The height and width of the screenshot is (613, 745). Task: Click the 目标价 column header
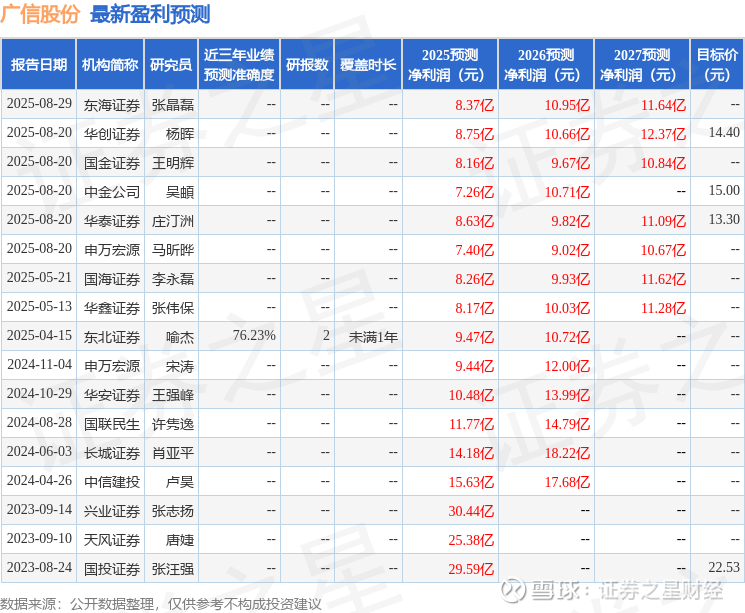[x=717, y=65]
